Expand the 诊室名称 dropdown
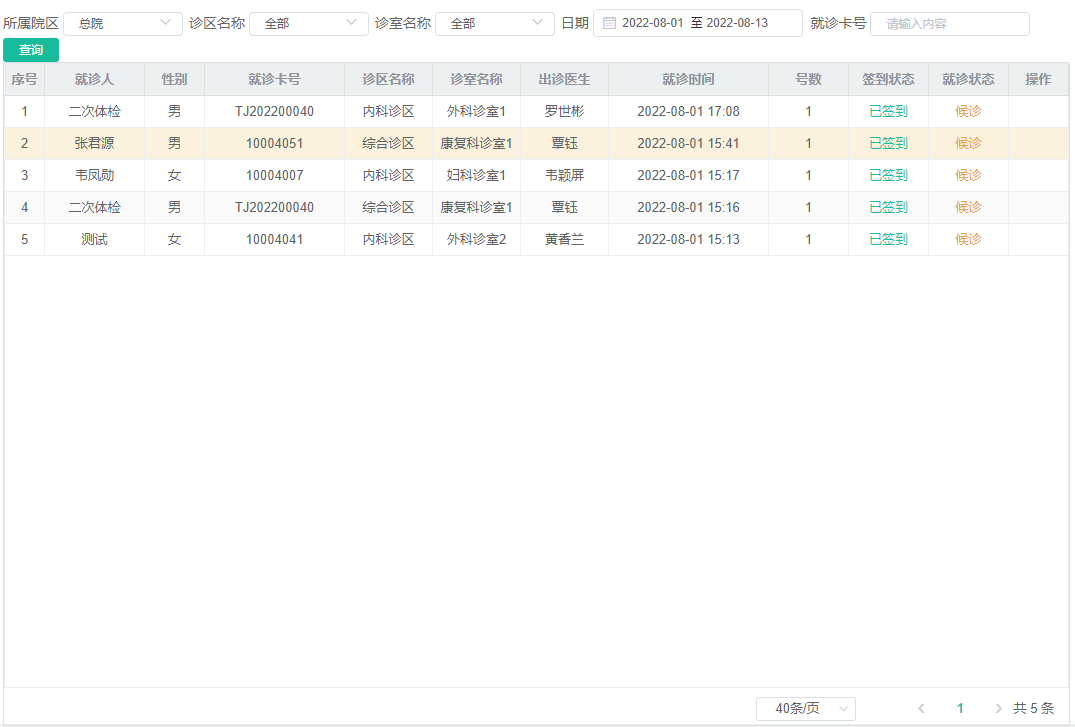Viewport: 1075px width, 727px height. (x=494, y=23)
